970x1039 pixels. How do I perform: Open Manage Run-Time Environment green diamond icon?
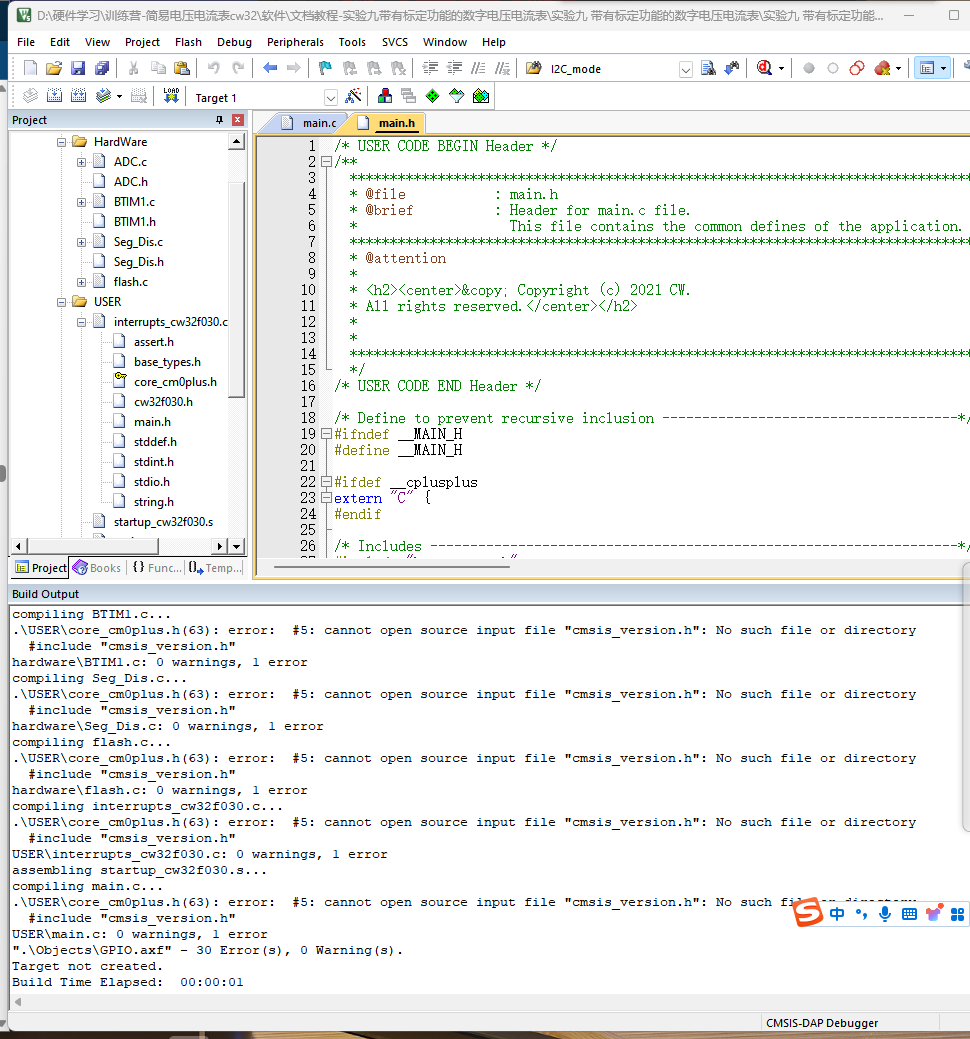click(433, 96)
